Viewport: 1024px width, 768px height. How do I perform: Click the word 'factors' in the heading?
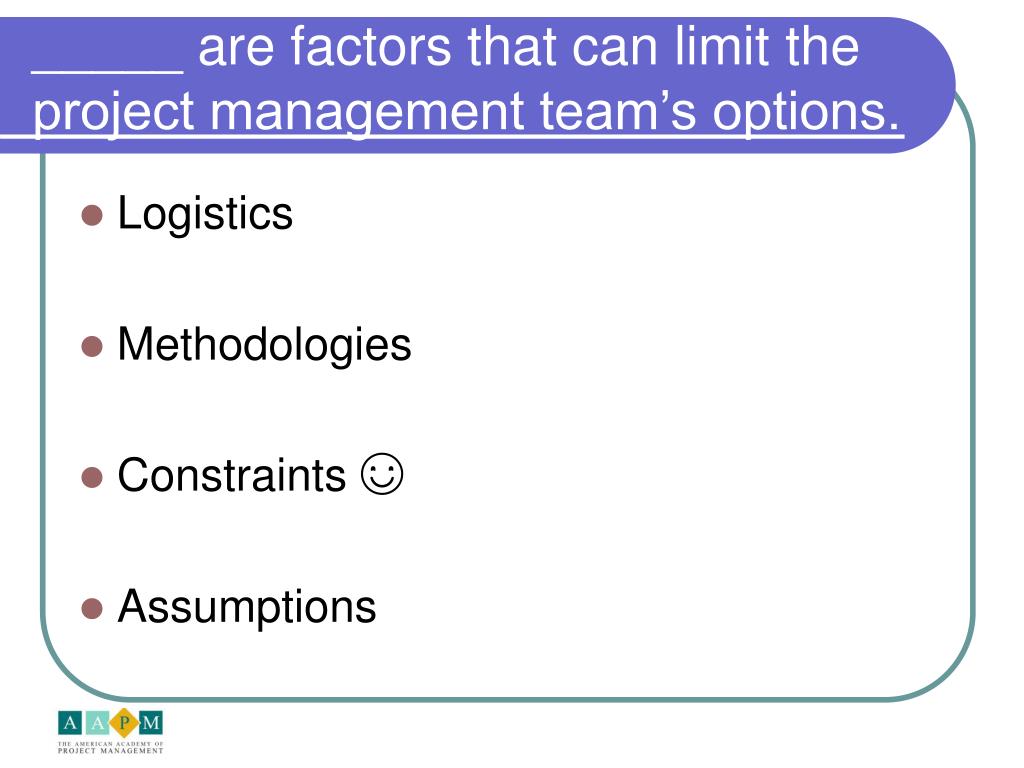370,46
